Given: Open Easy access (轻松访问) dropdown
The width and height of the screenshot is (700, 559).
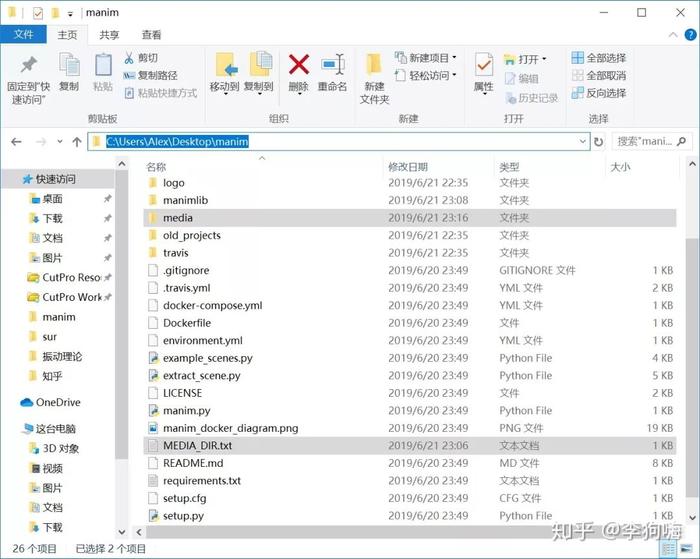Looking at the screenshot, I should 426,75.
